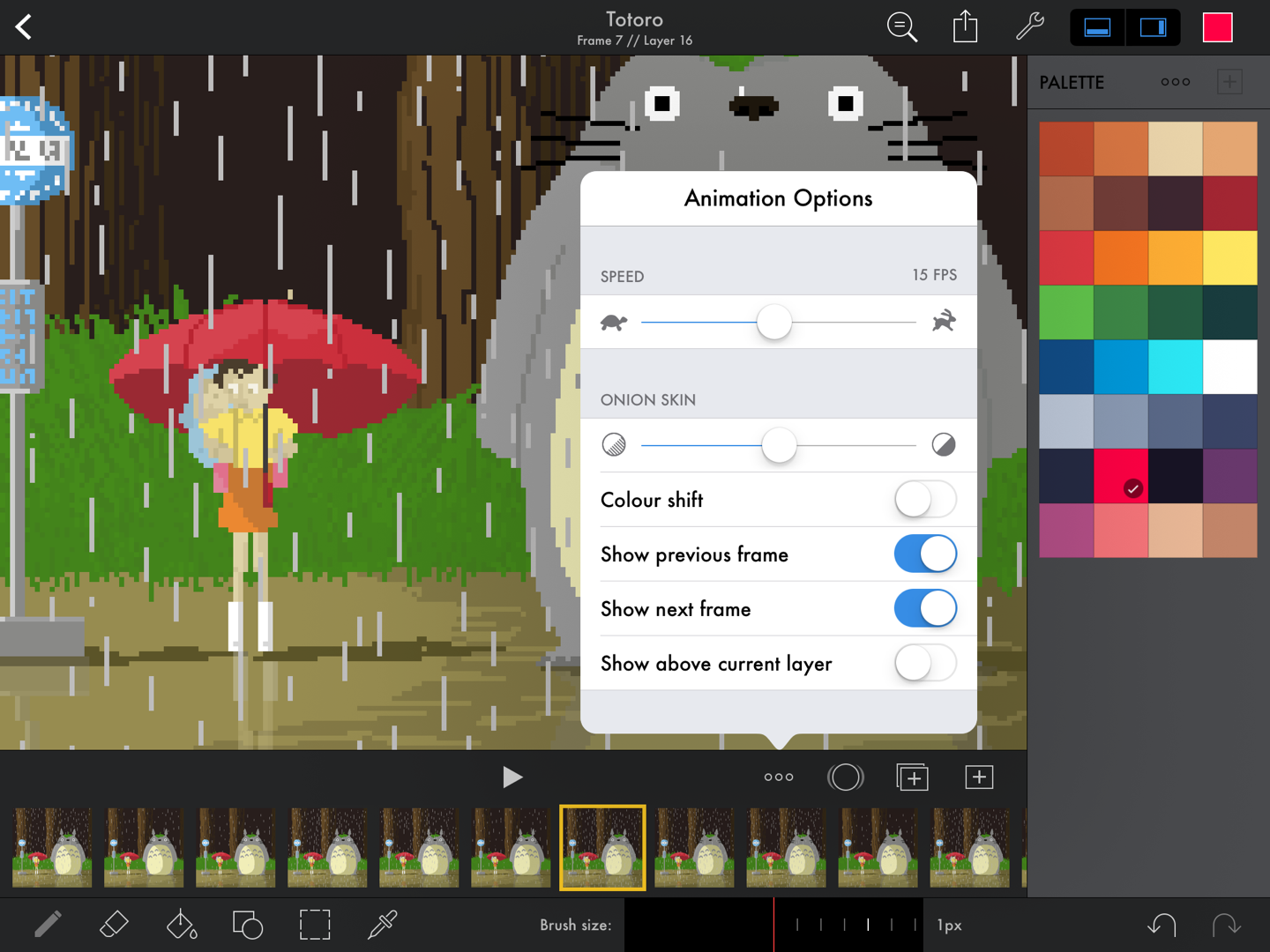
Task: Open the zoom magnifier tool
Action: [901, 27]
